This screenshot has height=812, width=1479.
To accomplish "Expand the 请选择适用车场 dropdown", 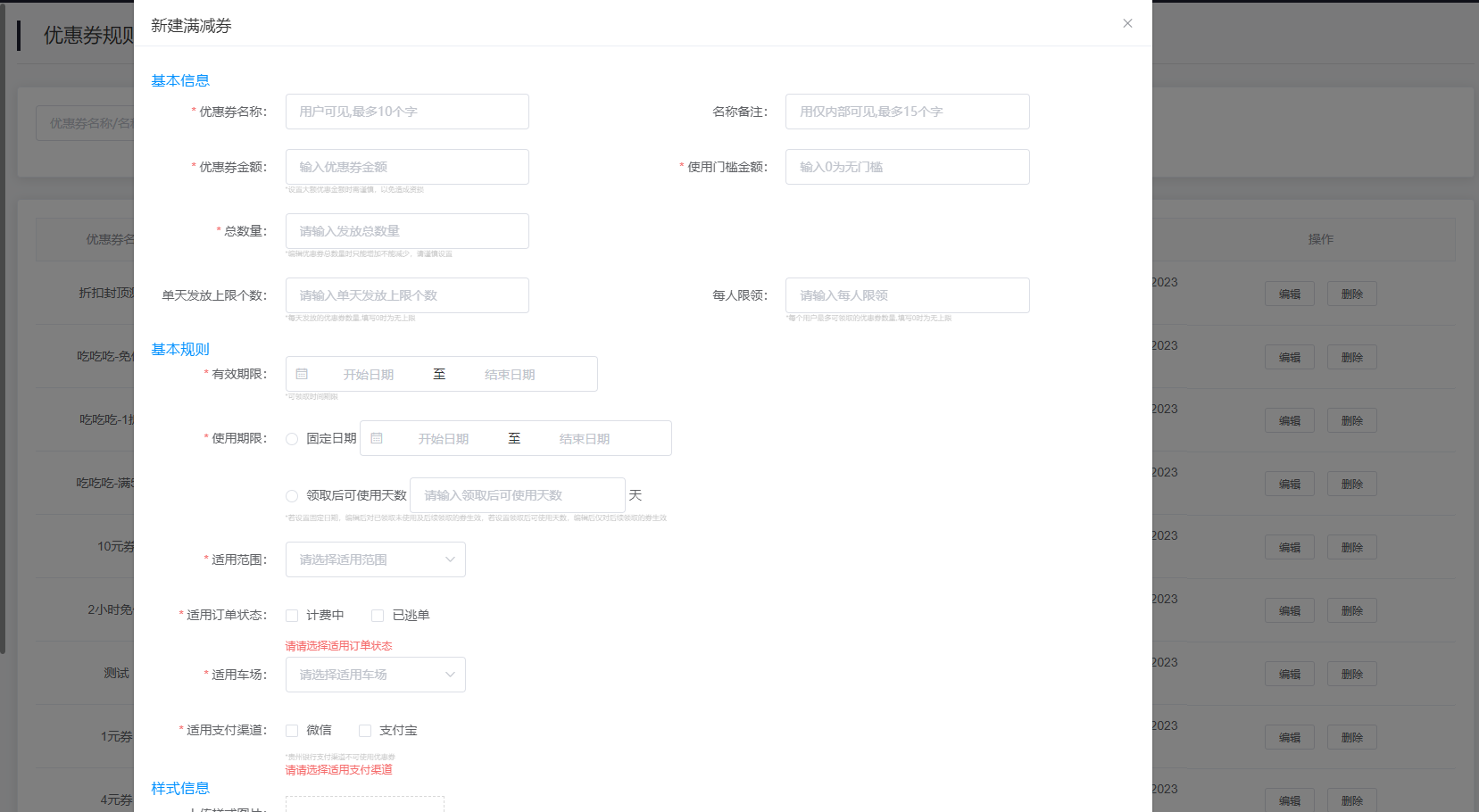I will 375,675.
